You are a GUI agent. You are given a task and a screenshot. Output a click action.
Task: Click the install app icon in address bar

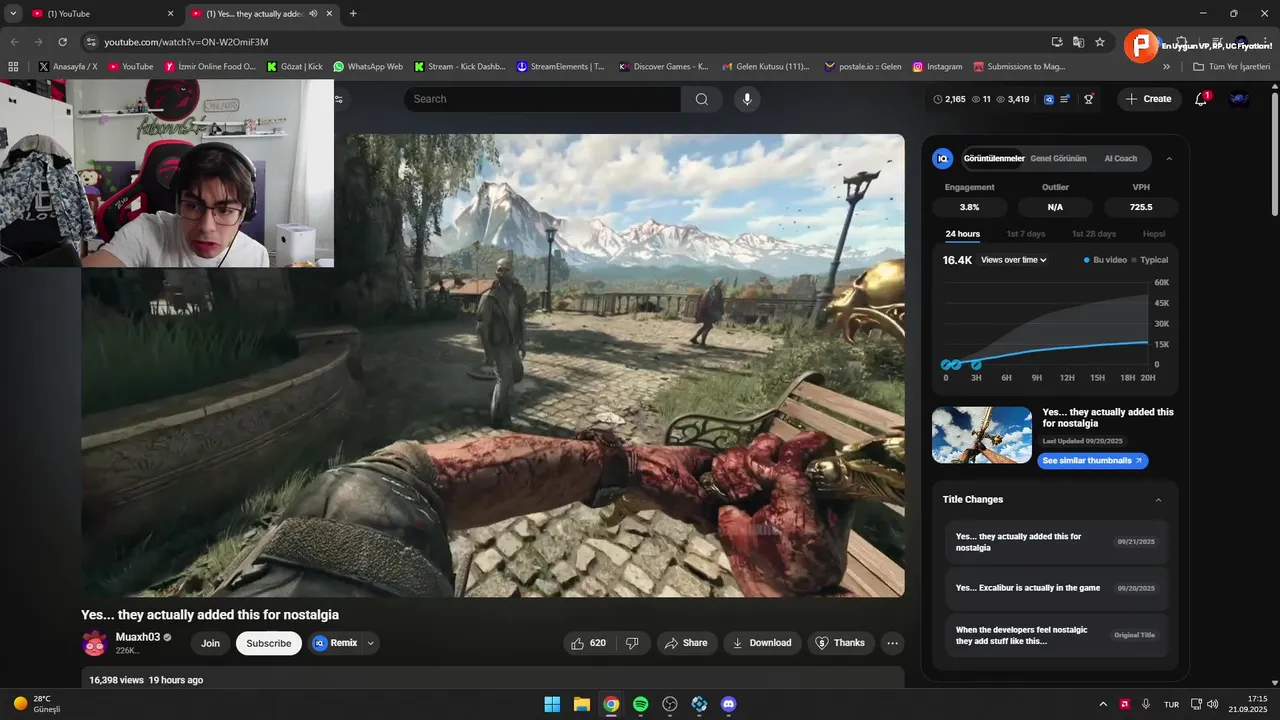pos(1057,42)
